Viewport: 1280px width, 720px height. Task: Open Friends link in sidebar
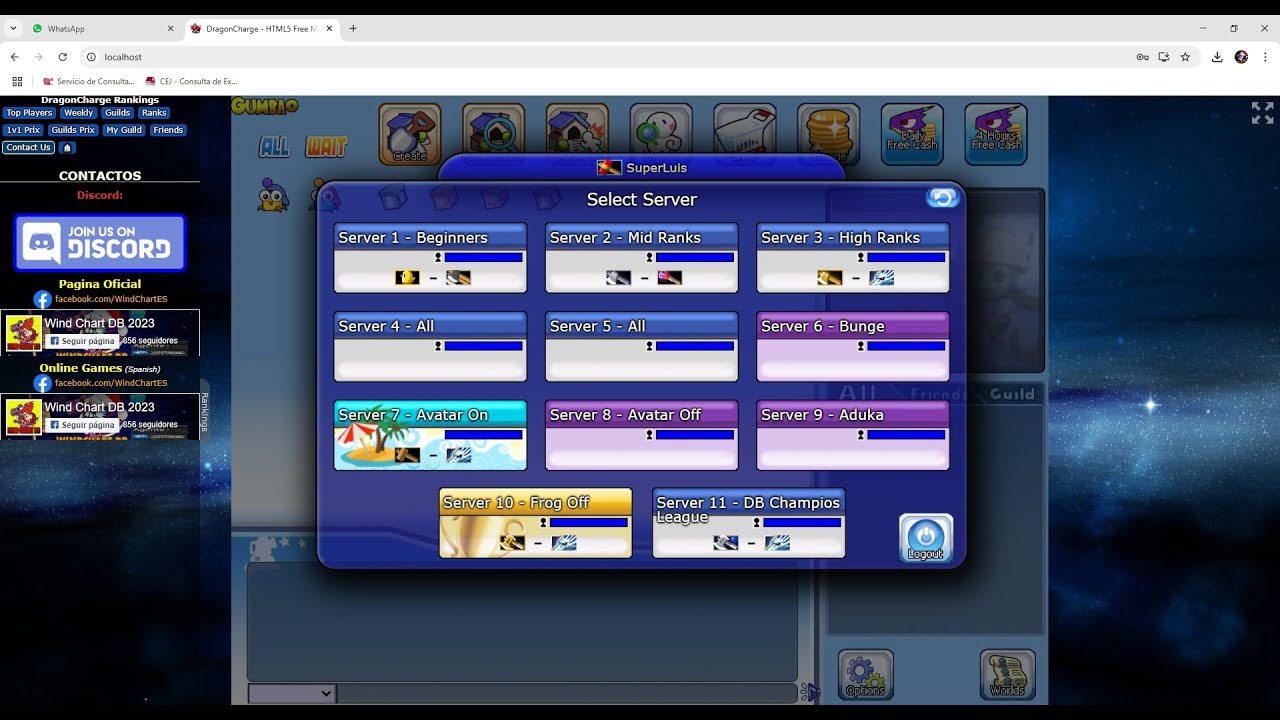pos(168,130)
